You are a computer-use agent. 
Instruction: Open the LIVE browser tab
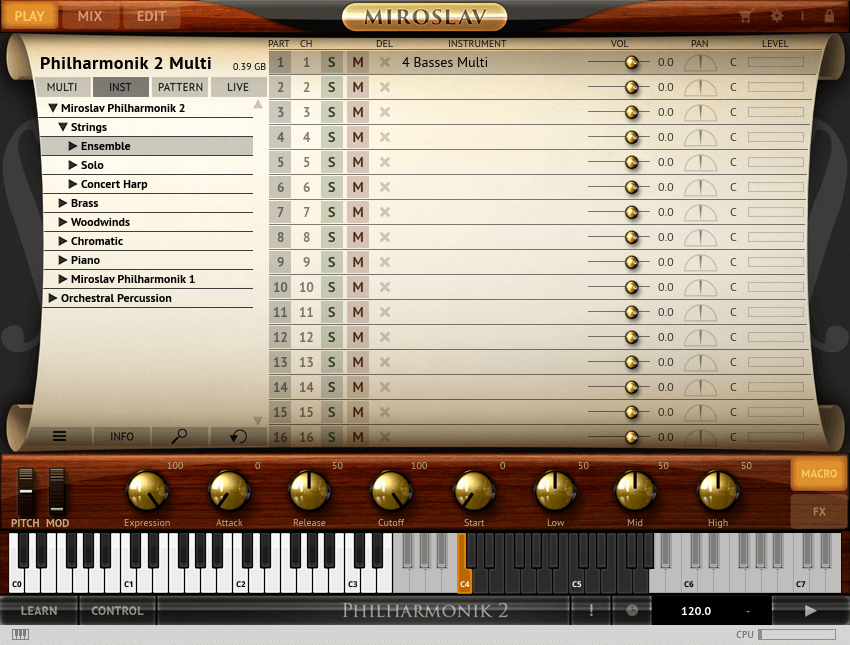238,87
